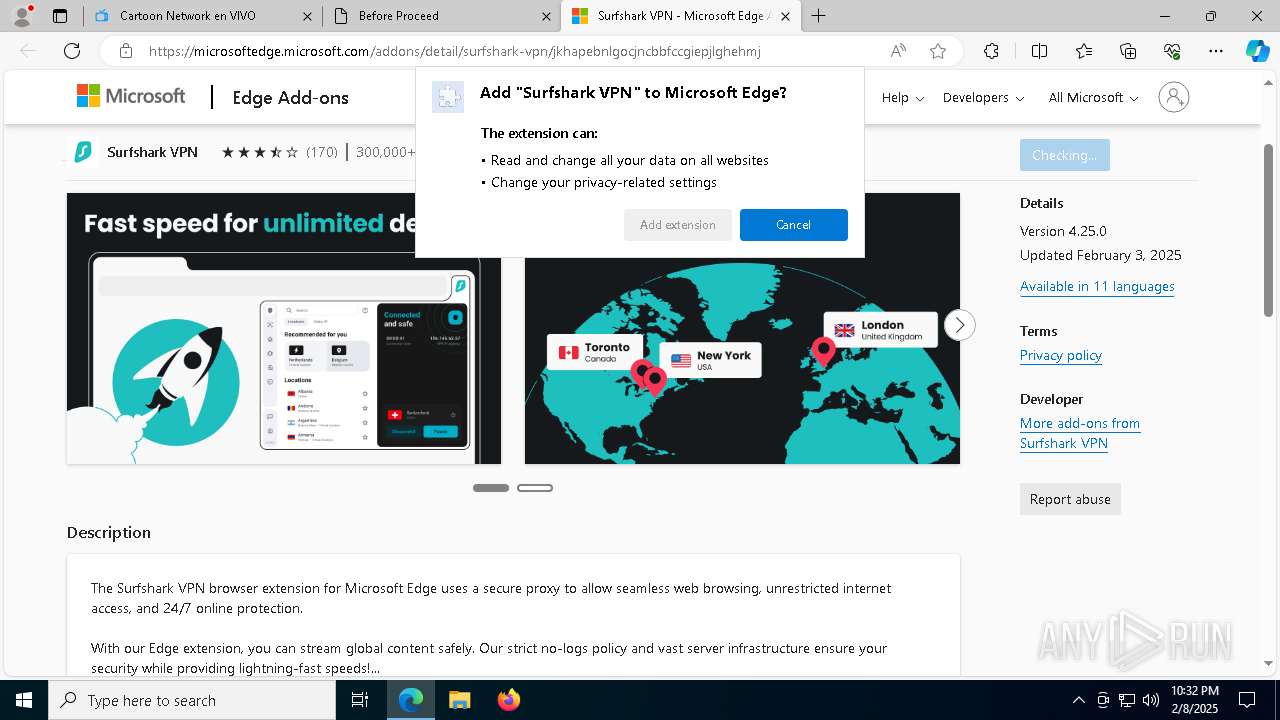This screenshot has height=720, width=1280.
Task: Open Collections icon
Action: [1128, 51]
